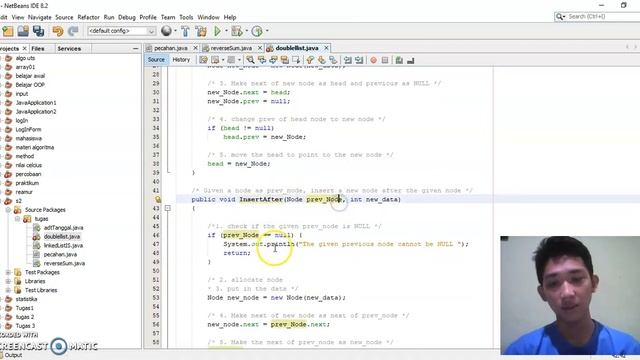Close the pecahan.java editor tab

point(195,48)
